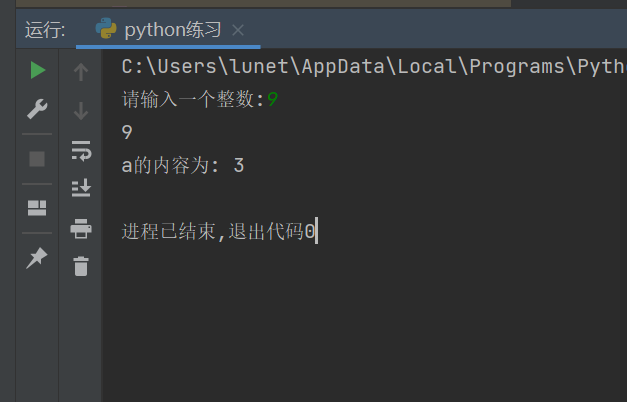
Task: Click the line a的内容为: 3
Action: click(x=183, y=165)
